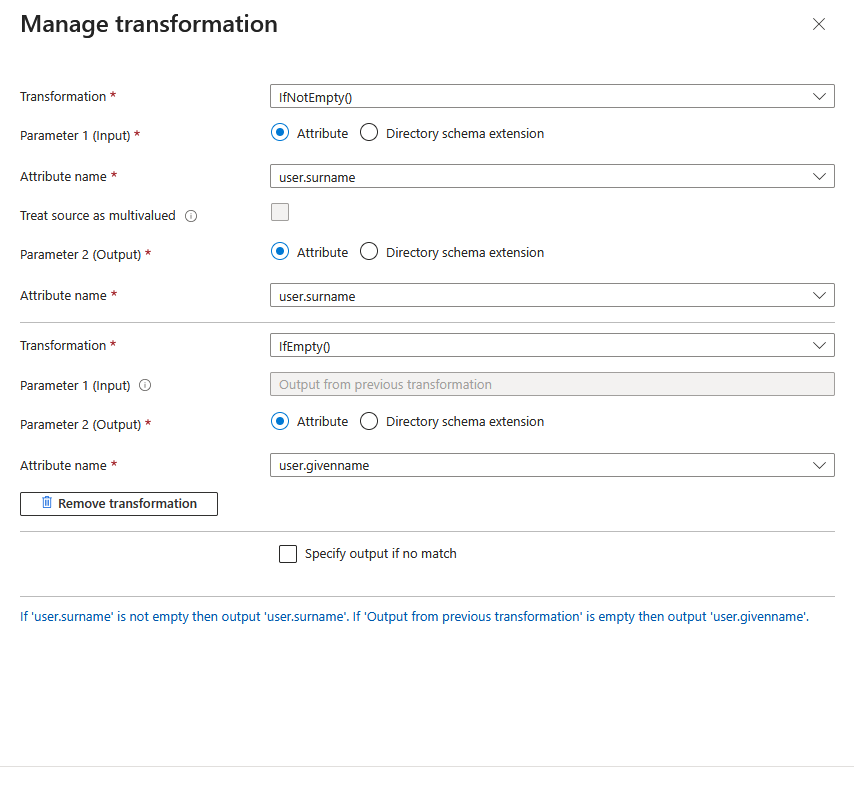Click trash icon on Remove transformation button
This screenshot has height=785, width=854.
47,503
